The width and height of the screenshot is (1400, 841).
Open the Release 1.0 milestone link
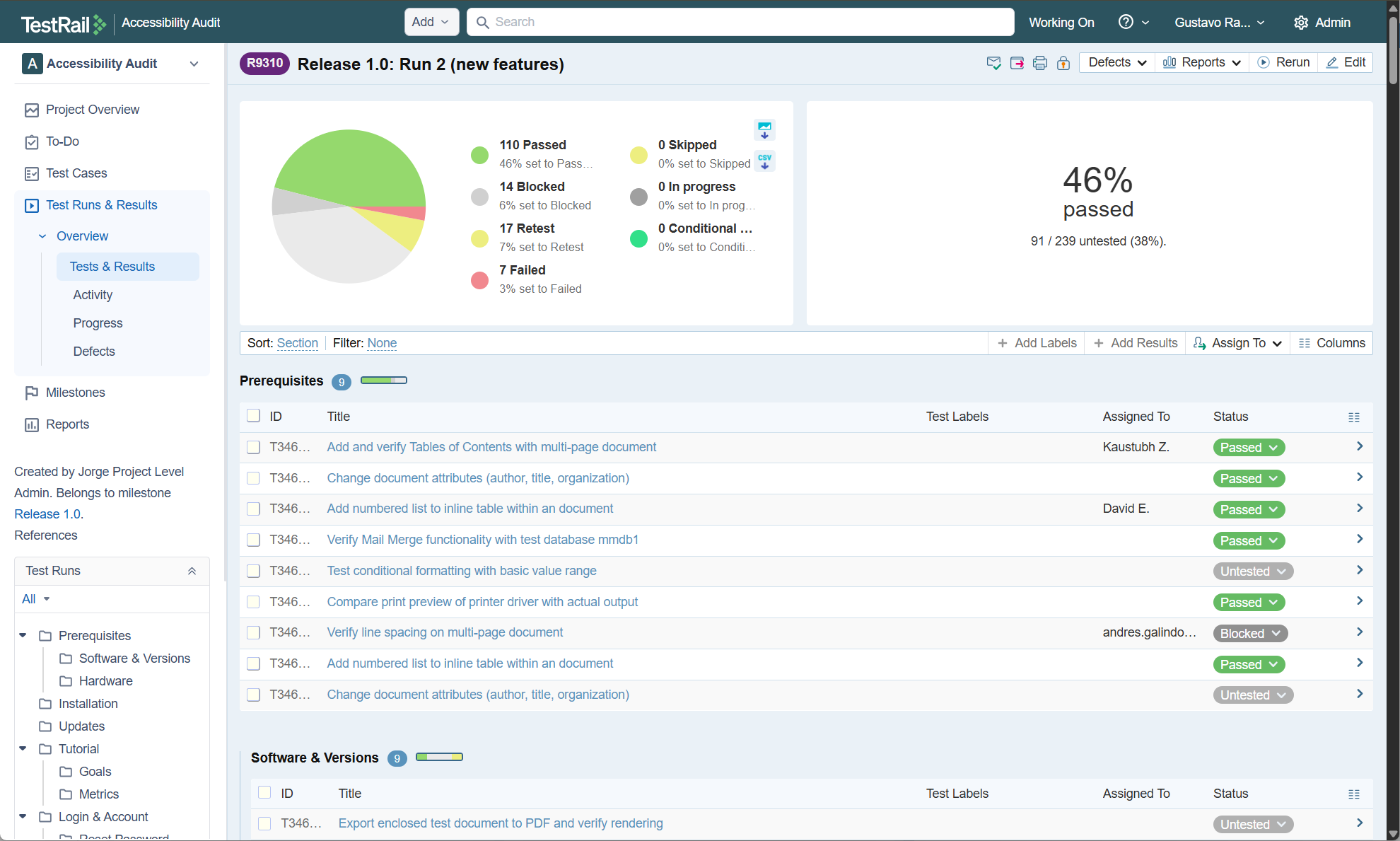click(48, 514)
